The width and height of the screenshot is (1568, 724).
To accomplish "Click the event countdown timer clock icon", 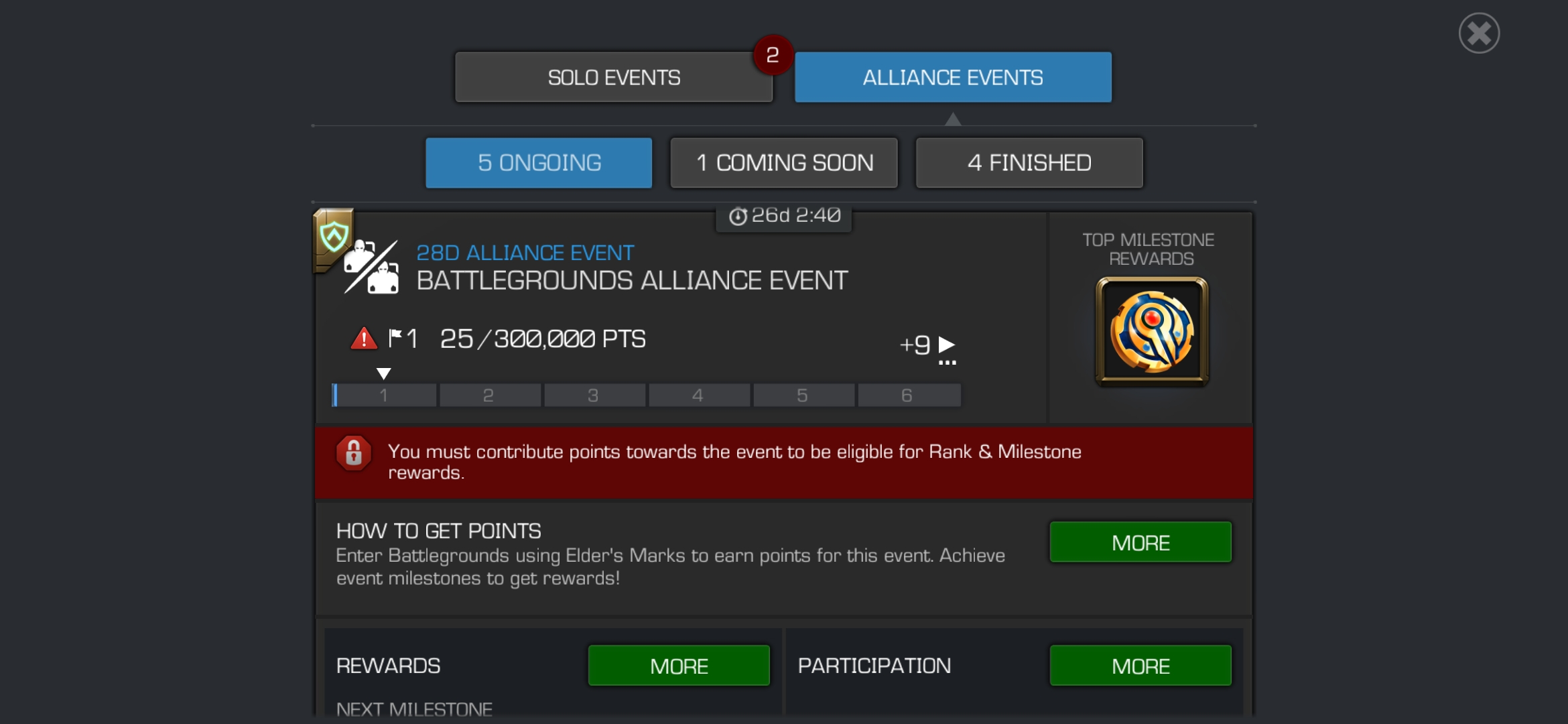I will pyautogui.click(x=738, y=216).
